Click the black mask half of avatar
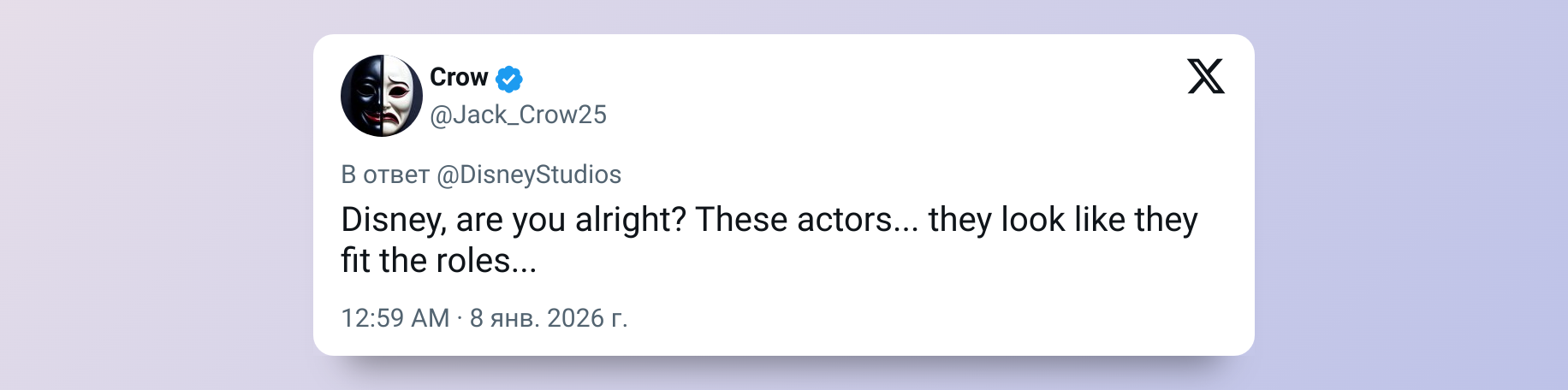The image size is (1568, 390). 362,96
